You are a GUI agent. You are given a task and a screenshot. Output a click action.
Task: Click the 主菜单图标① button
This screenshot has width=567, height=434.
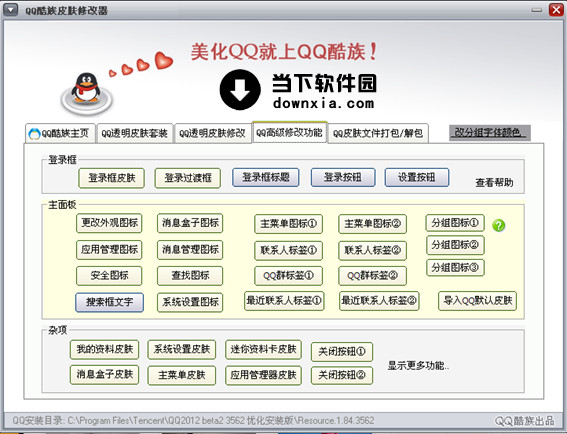(289, 224)
